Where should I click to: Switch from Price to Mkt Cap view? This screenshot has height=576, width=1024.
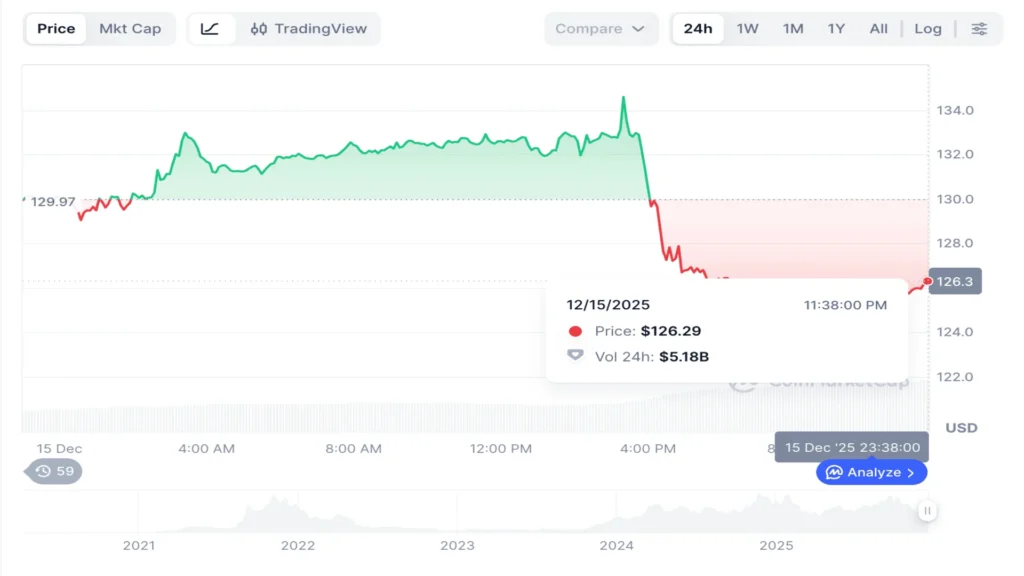pyautogui.click(x=130, y=29)
